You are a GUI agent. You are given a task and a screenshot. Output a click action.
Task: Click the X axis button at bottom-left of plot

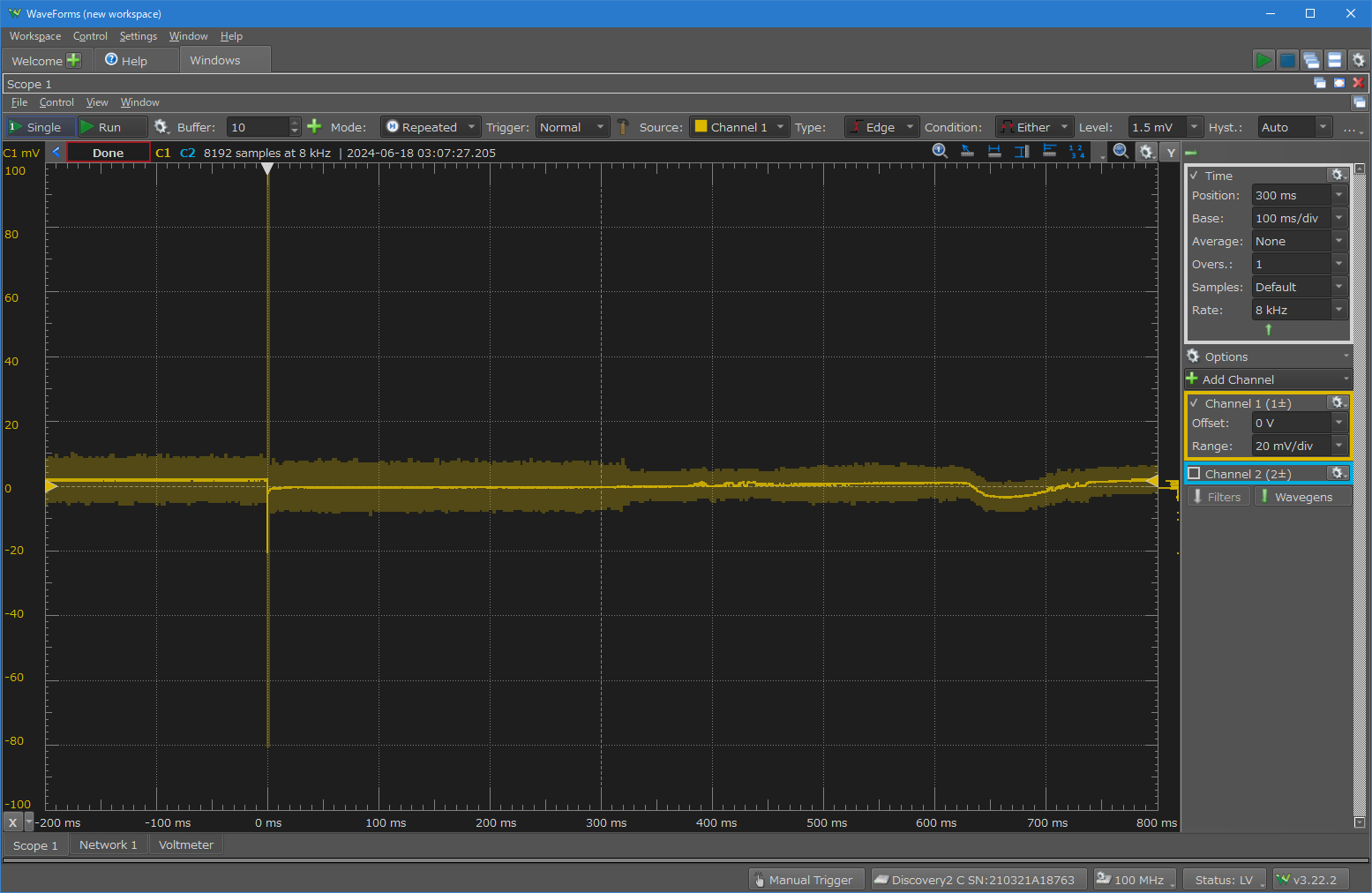12,822
